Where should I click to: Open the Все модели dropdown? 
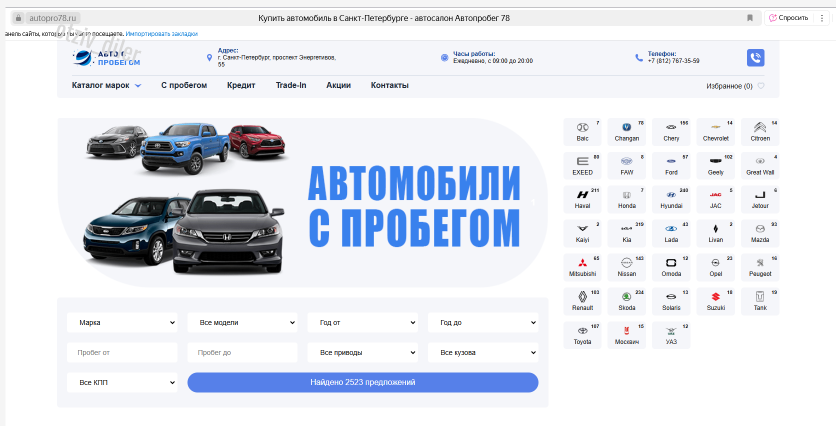coord(243,323)
